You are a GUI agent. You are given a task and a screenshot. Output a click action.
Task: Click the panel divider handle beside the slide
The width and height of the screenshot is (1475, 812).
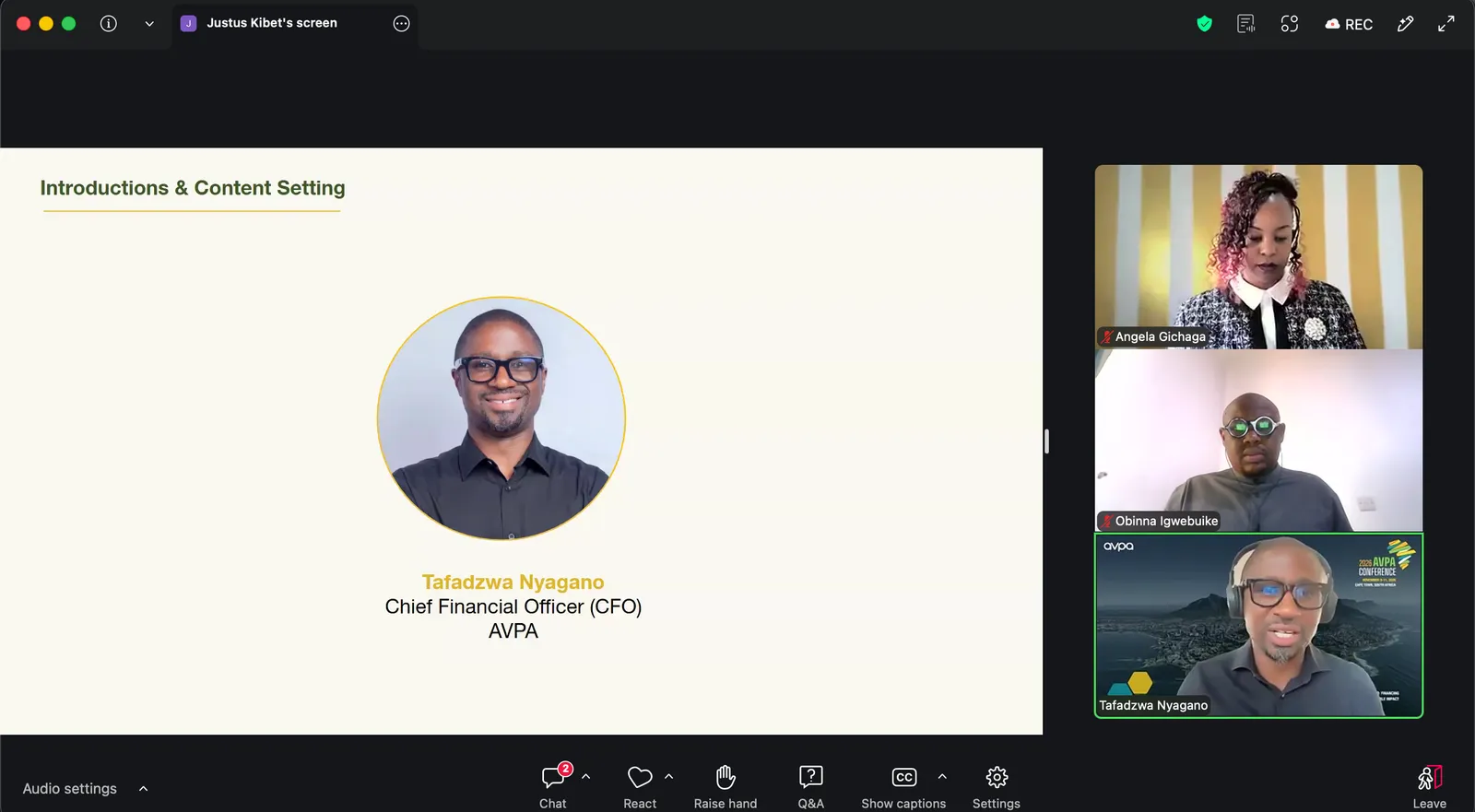click(1046, 441)
